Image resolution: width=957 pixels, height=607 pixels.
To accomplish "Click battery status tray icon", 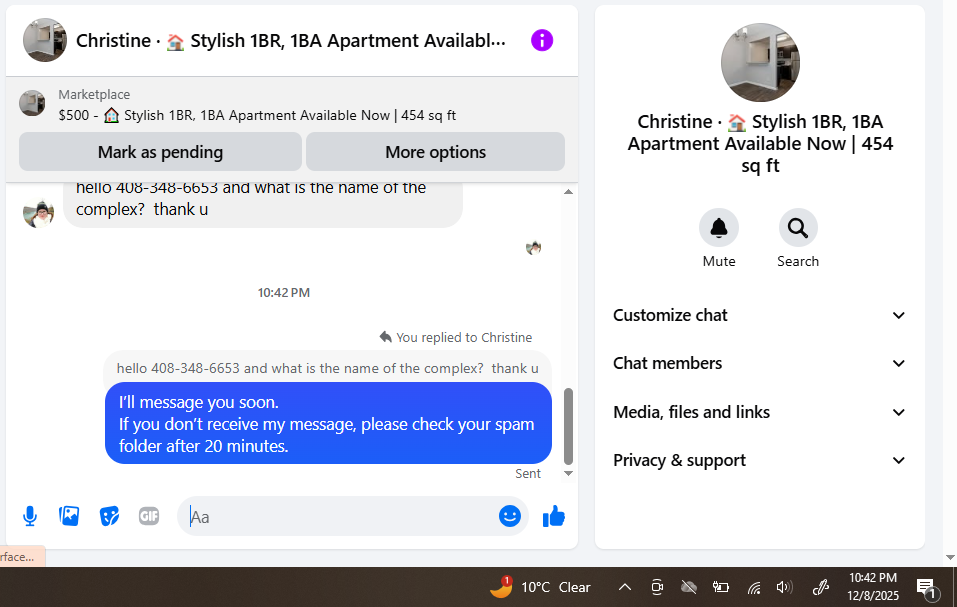I will click(x=721, y=587).
